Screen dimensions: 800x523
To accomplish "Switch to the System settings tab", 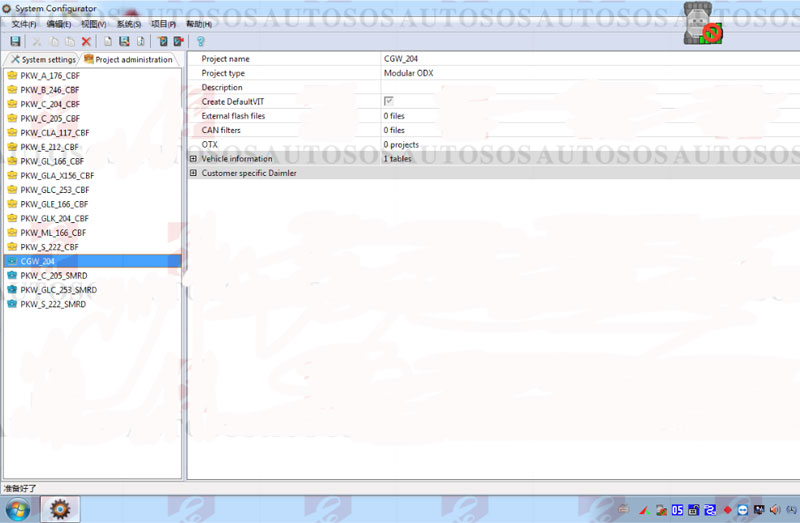I will click(43, 60).
